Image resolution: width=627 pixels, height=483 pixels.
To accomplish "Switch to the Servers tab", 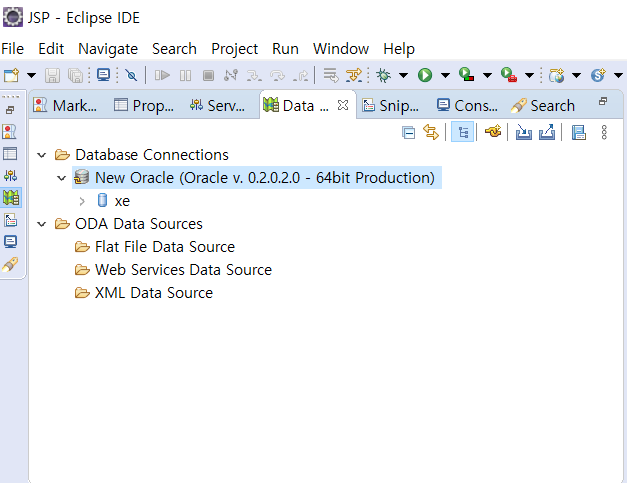I will (218, 106).
